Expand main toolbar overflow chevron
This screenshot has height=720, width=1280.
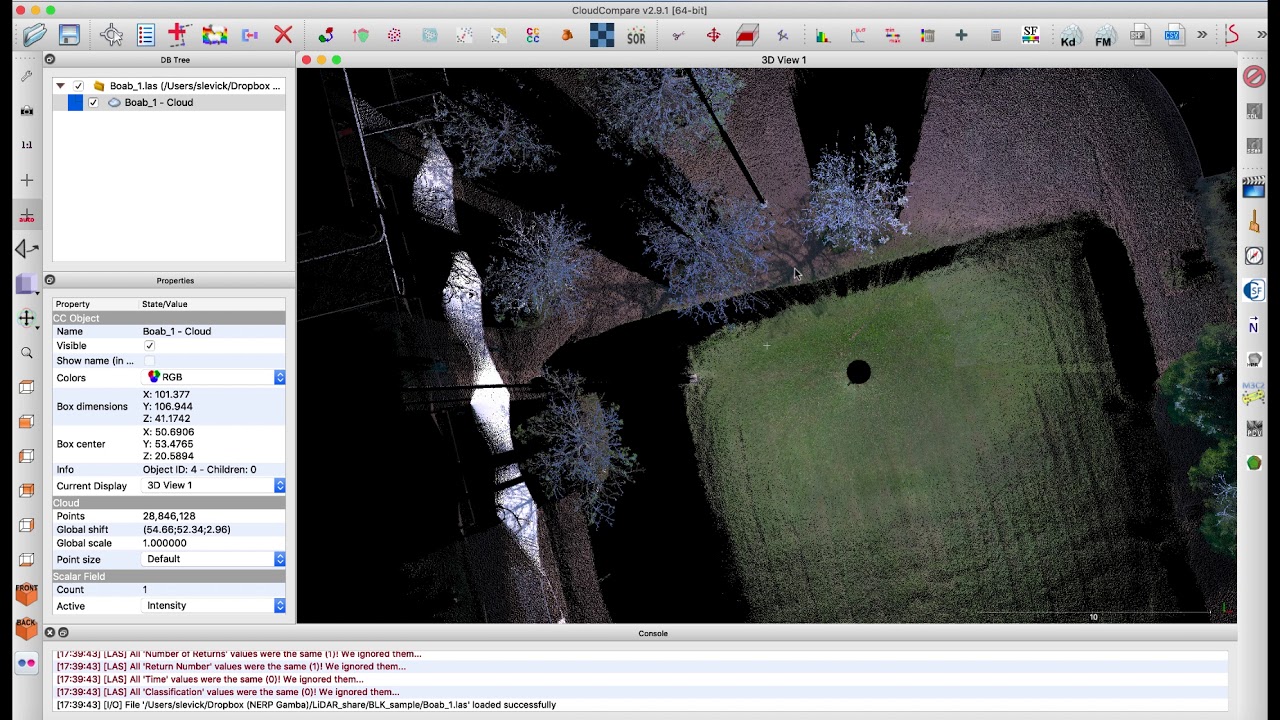1202,35
